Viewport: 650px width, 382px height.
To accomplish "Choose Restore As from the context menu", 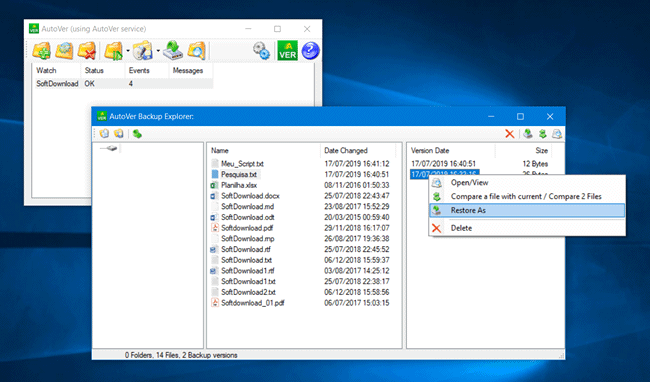I will [527, 210].
